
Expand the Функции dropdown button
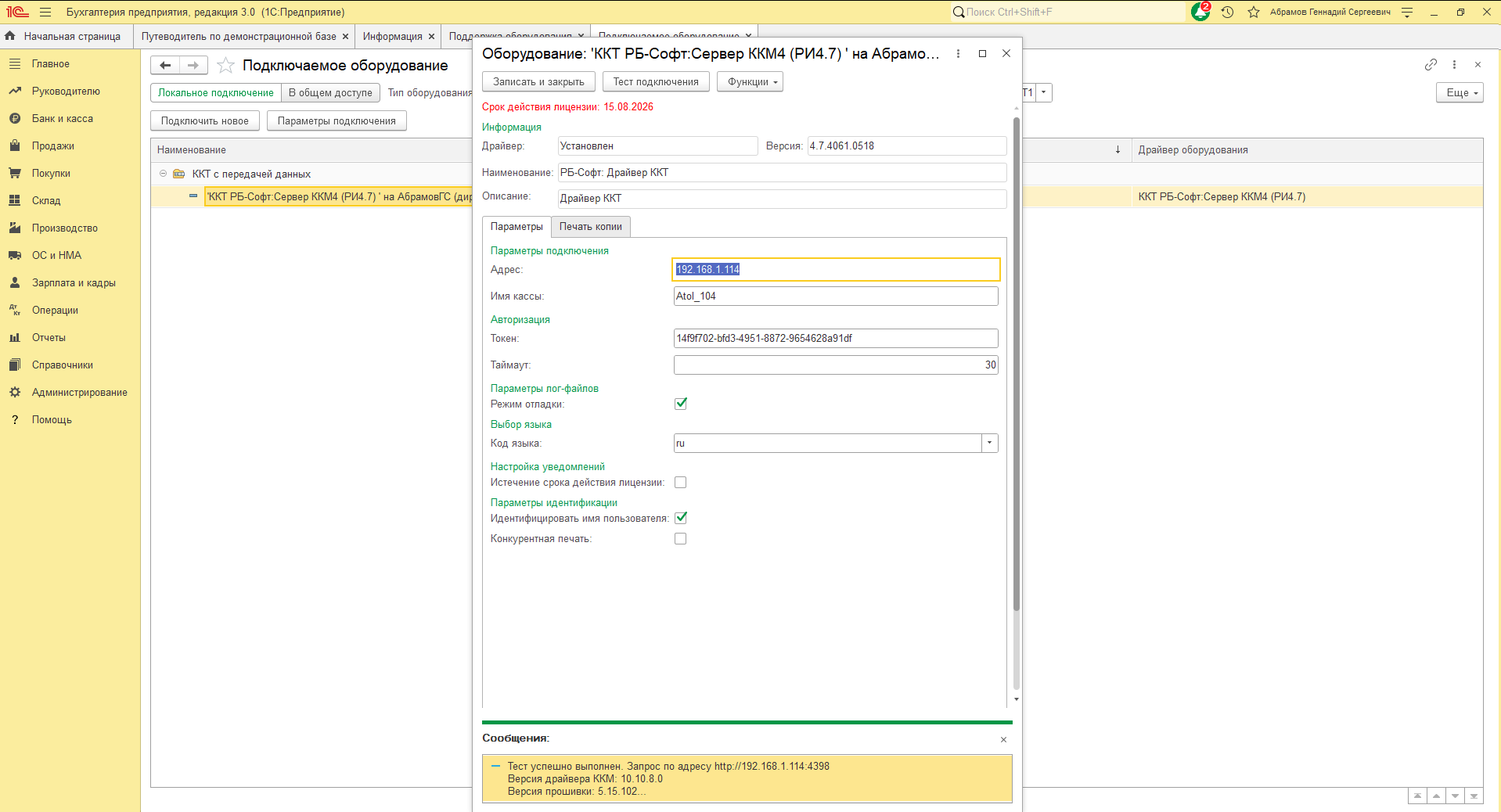(x=750, y=82)
